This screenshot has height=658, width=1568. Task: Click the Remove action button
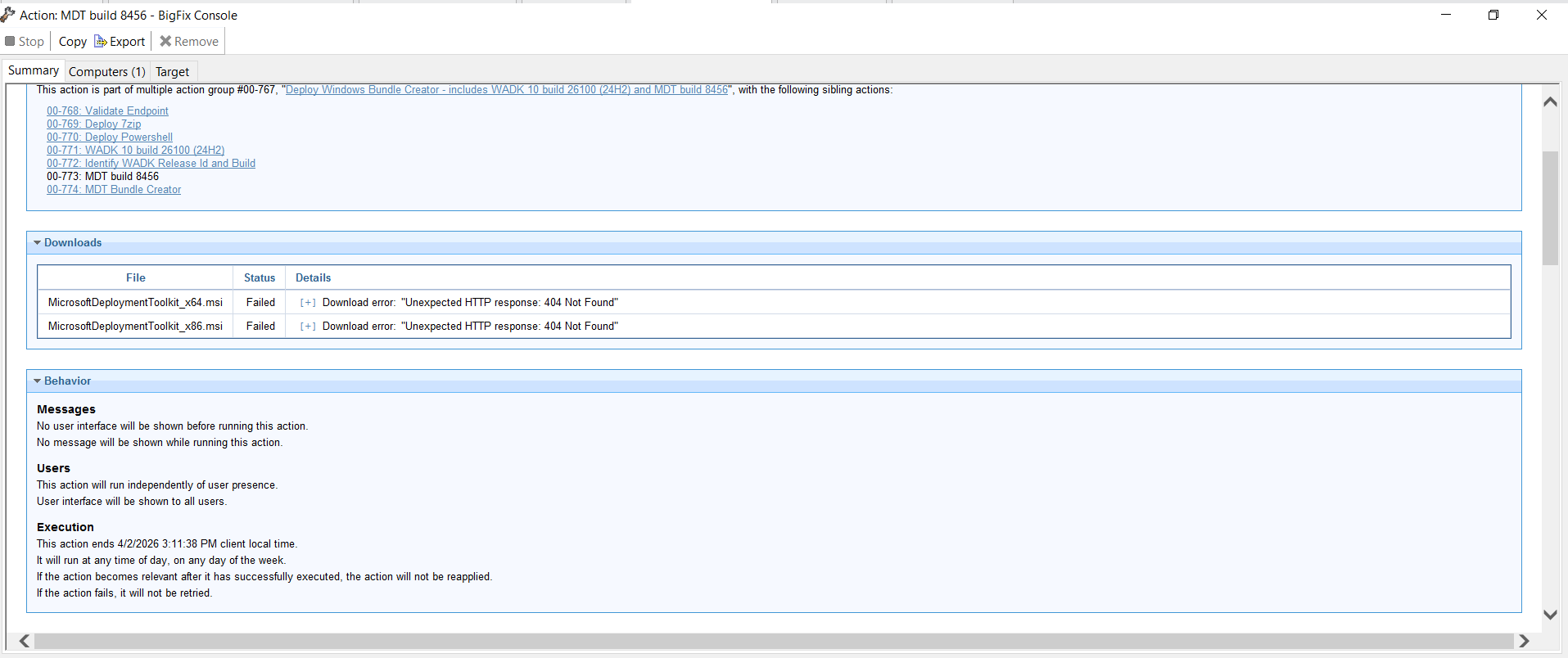pyautogui.click(x=189, y=42)
